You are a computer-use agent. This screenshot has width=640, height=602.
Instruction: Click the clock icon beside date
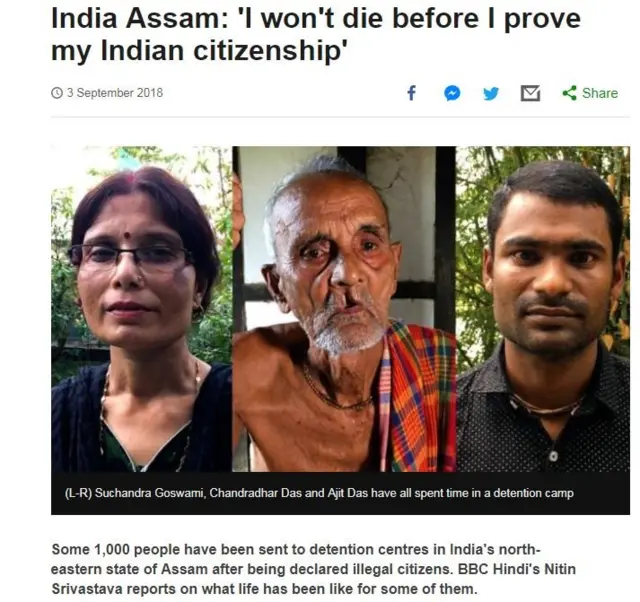pyautogui.click(x=57, y=93)
